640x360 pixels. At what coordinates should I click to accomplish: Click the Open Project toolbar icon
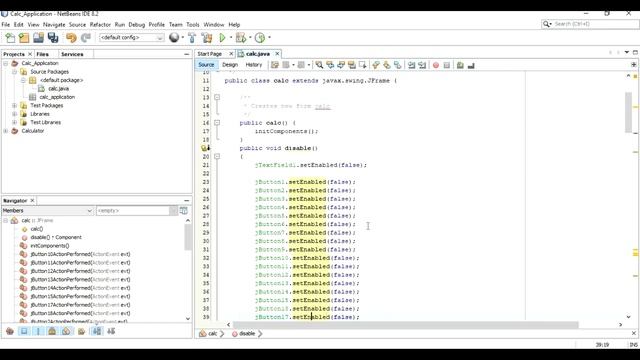[38, 38]
